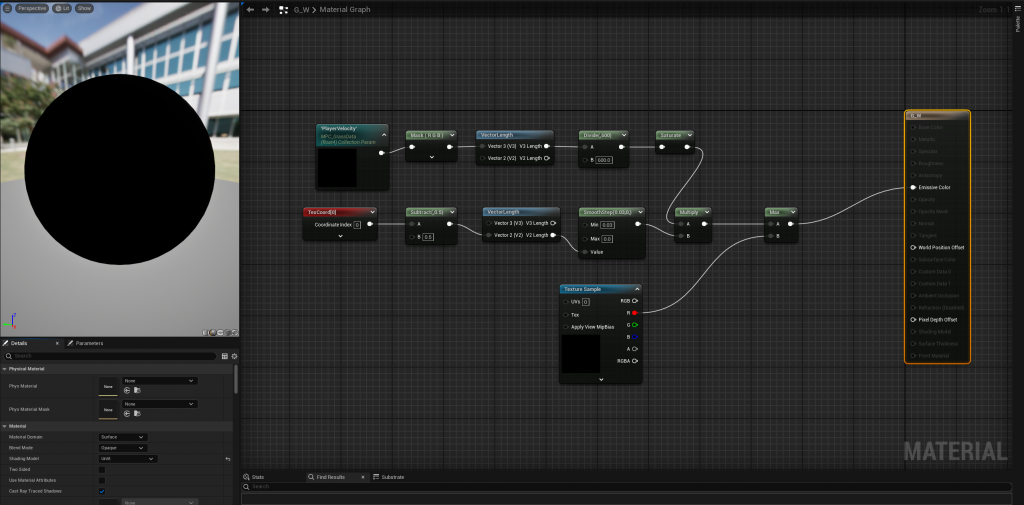This screenshot has width=1024, height=505.
Task: Browse to Phys Material Mask asset in content browser
Action: point(137,413)
